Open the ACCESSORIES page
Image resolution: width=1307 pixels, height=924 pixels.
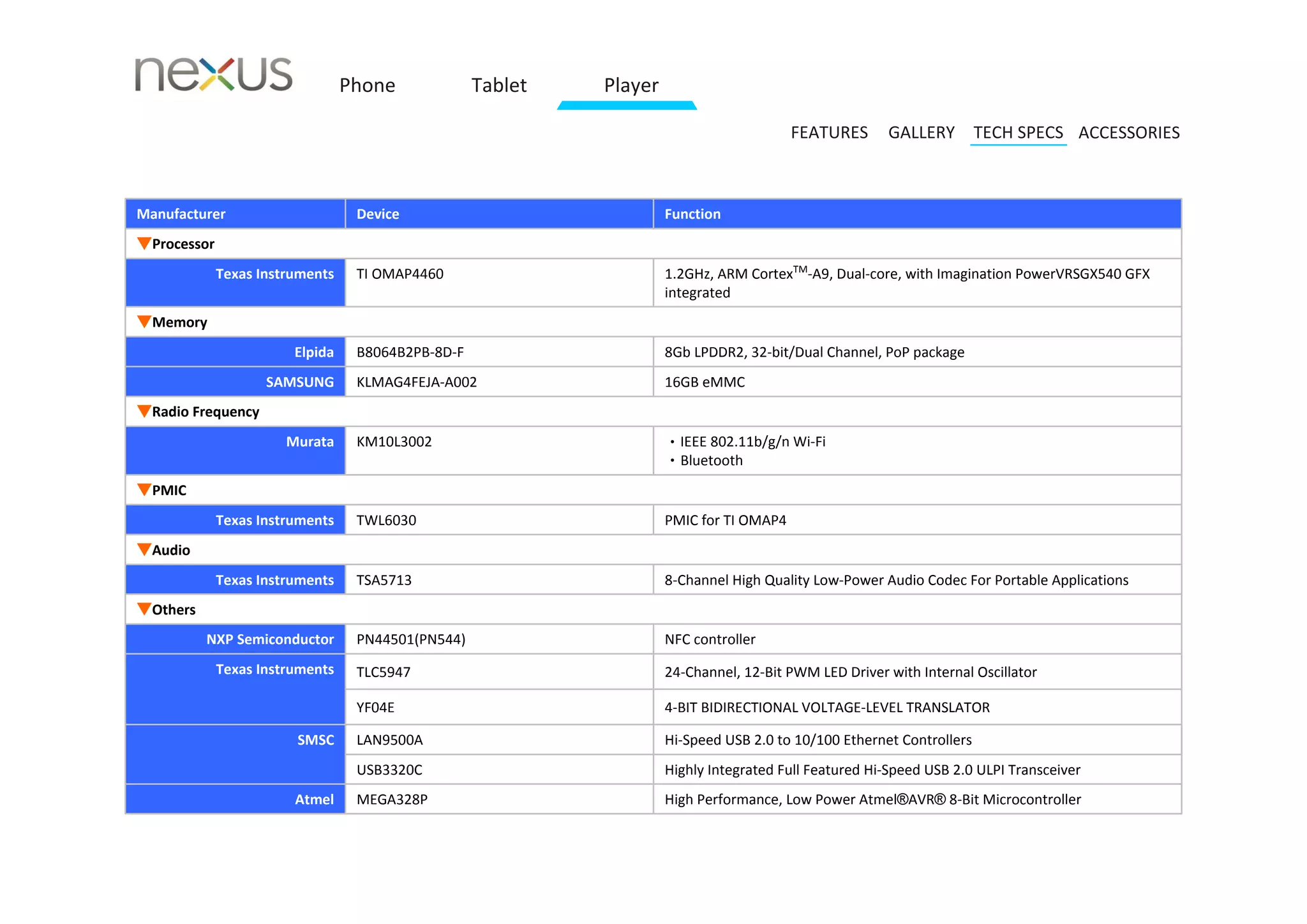(x=1128, y=133)
